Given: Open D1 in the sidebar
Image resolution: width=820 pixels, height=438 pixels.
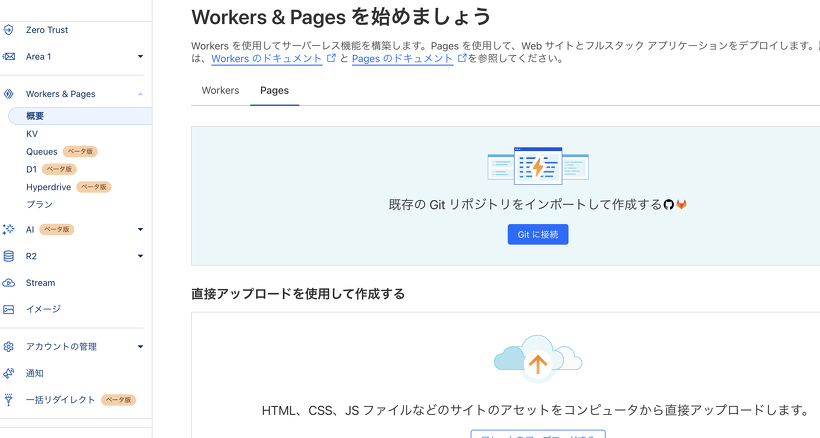Looking at the screenshot, I should pos(31,169).
